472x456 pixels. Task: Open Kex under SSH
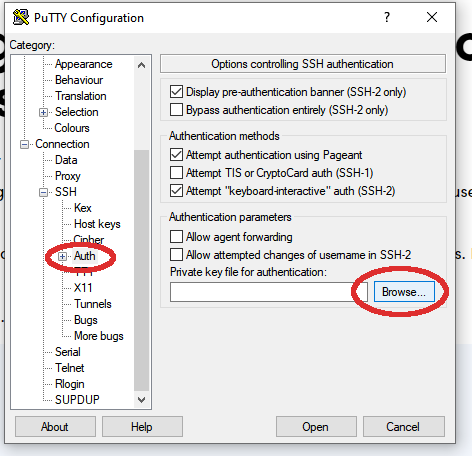[x=83, y=208]
